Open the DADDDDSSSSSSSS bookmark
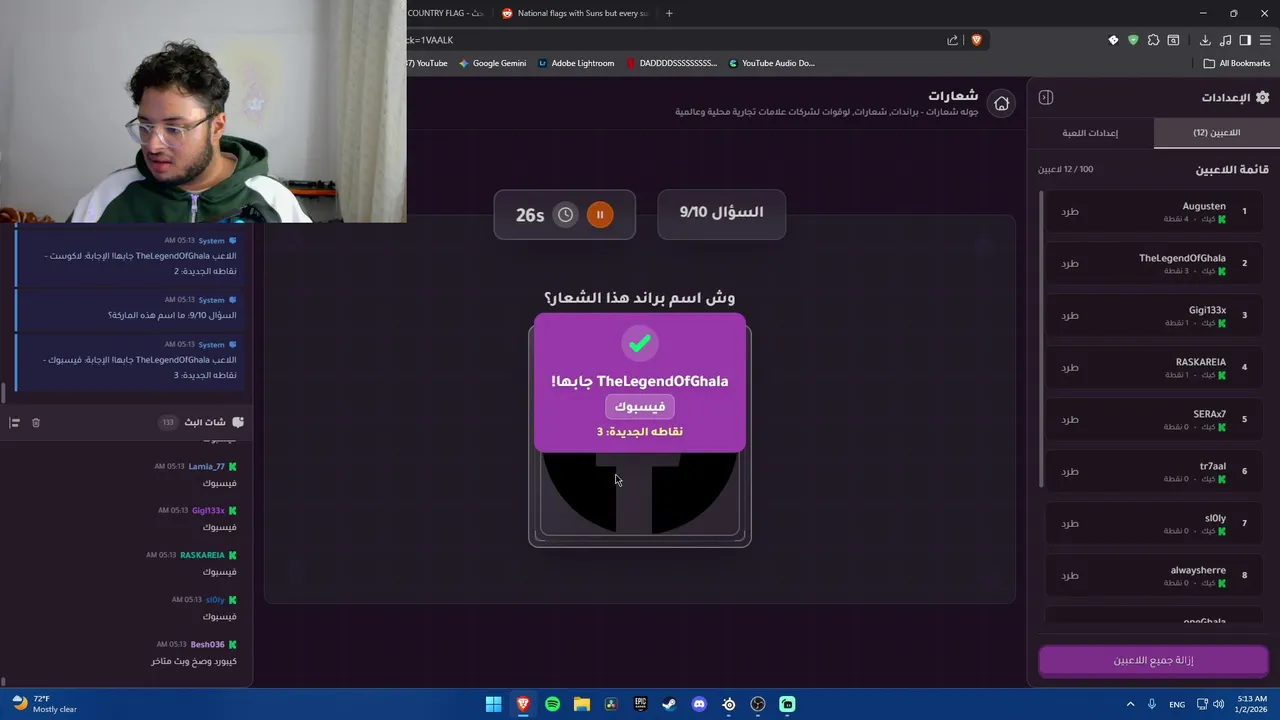The width and height of the screenshot is (1280, 720). tap(672, 63)
